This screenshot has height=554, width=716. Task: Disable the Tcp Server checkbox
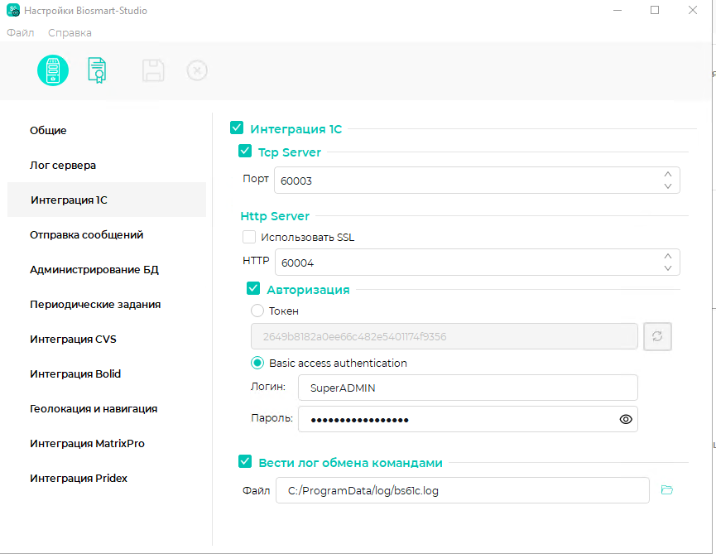(245, 152)
